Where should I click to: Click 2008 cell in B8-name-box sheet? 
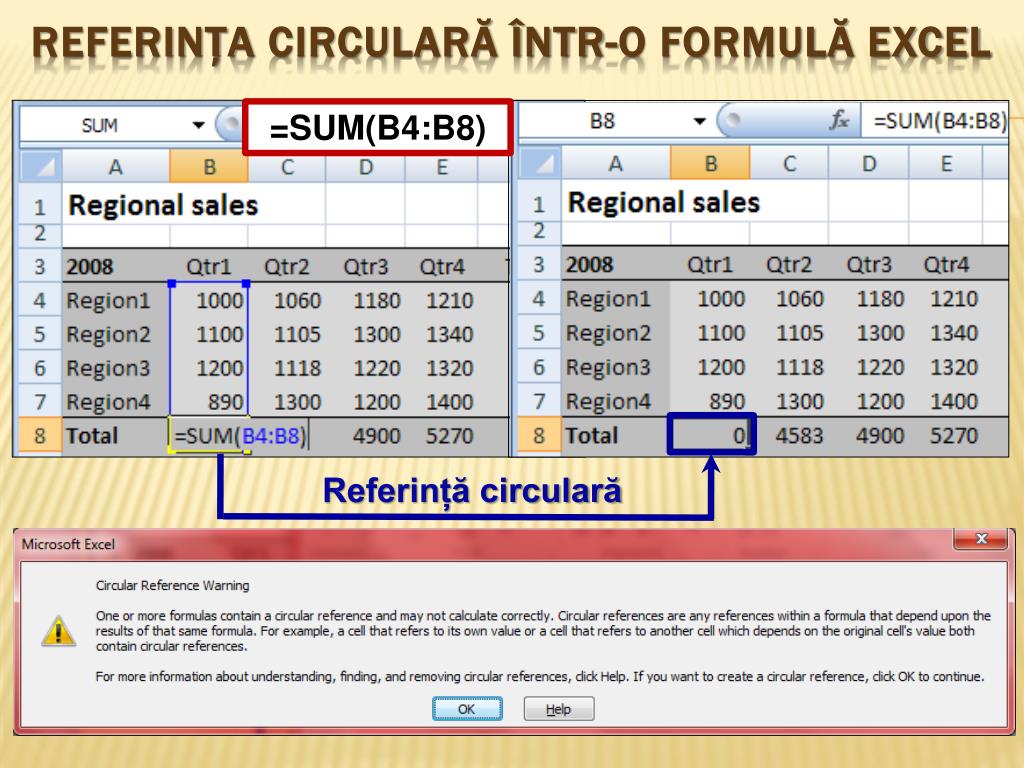point(590,264)
